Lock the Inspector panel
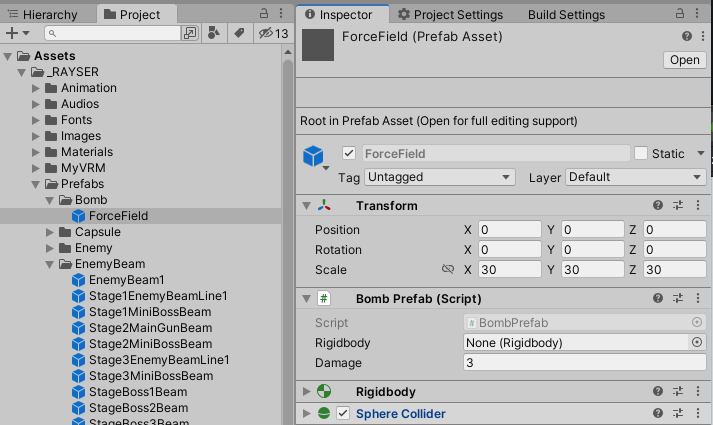The width and height of the screenshot is (713, 425). coord(680,13)
